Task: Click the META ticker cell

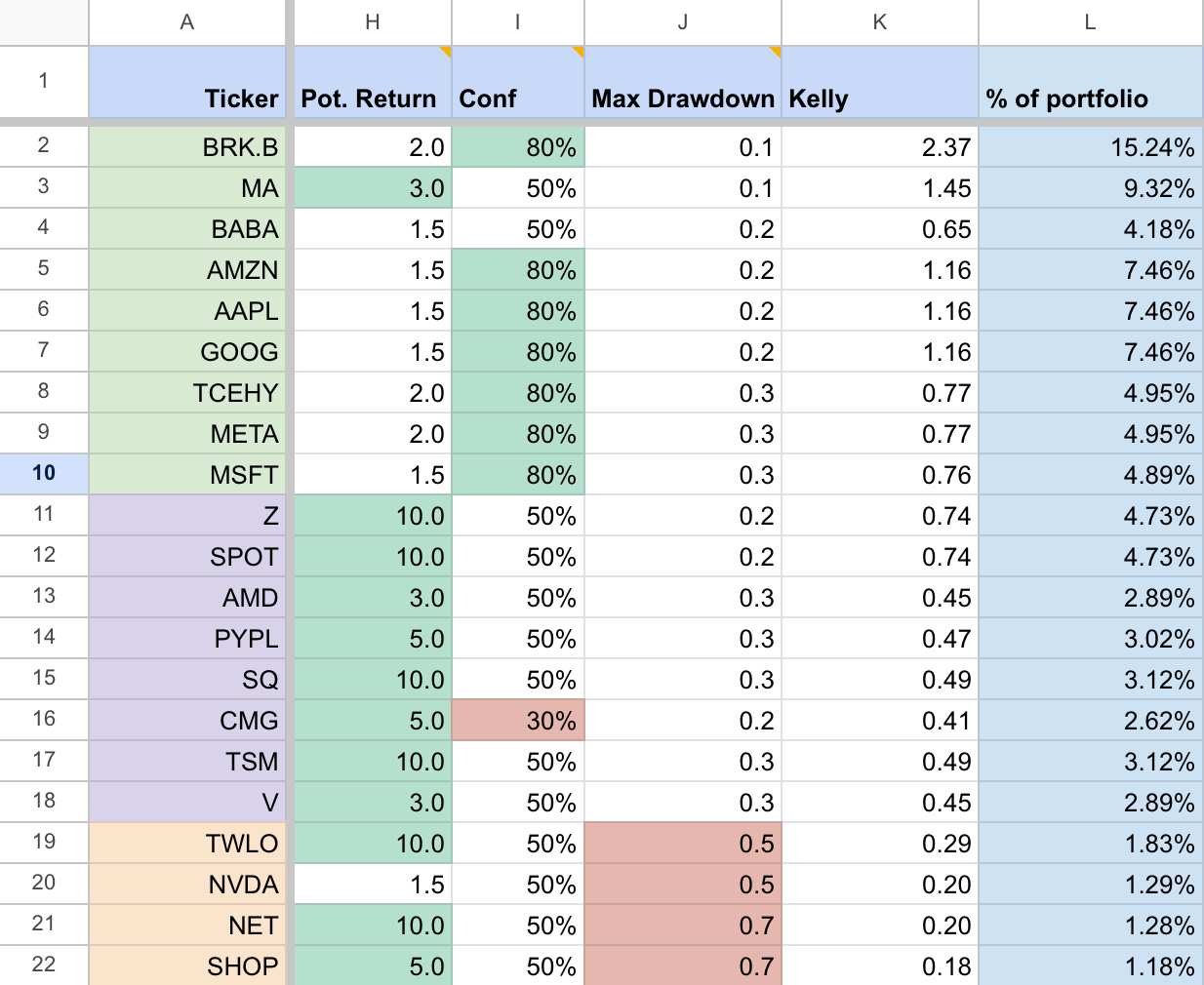Action: 187,434
